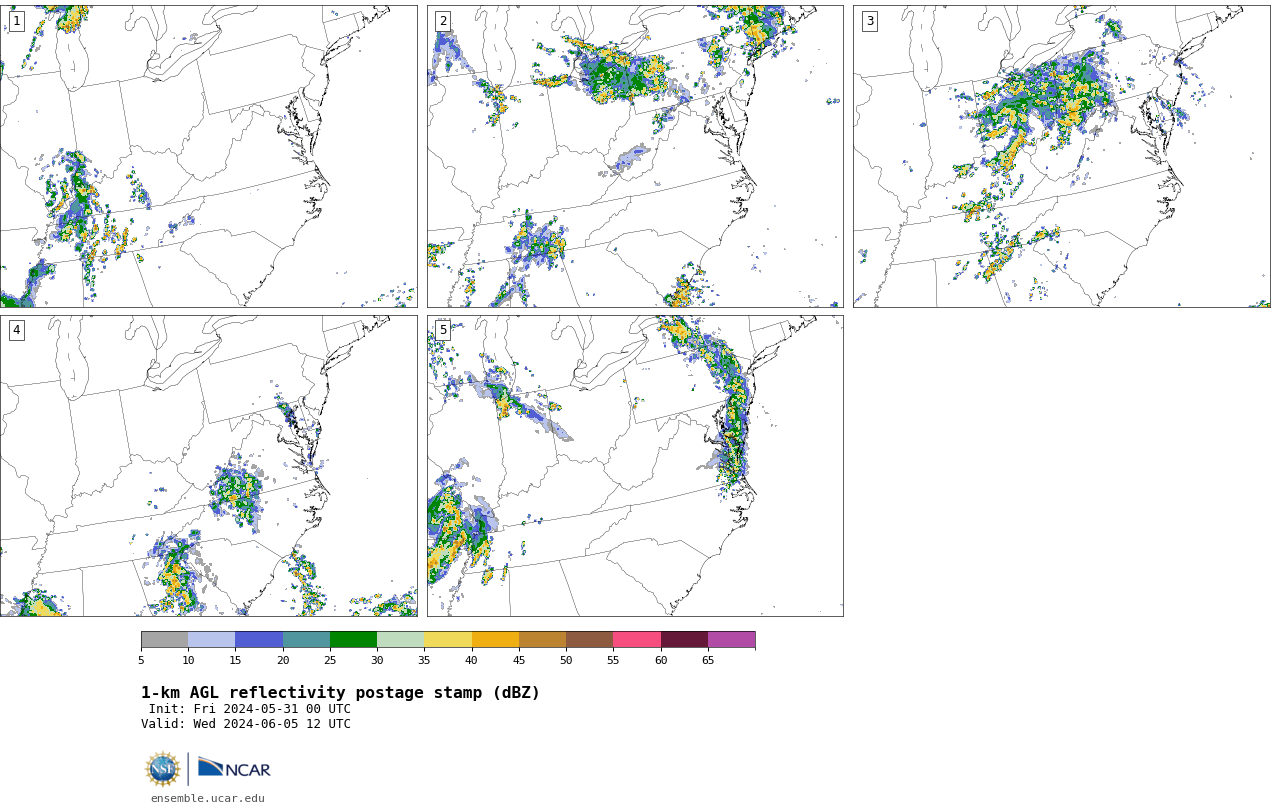Open ensemble member 3 reflectivity map

pos(1061,156)
